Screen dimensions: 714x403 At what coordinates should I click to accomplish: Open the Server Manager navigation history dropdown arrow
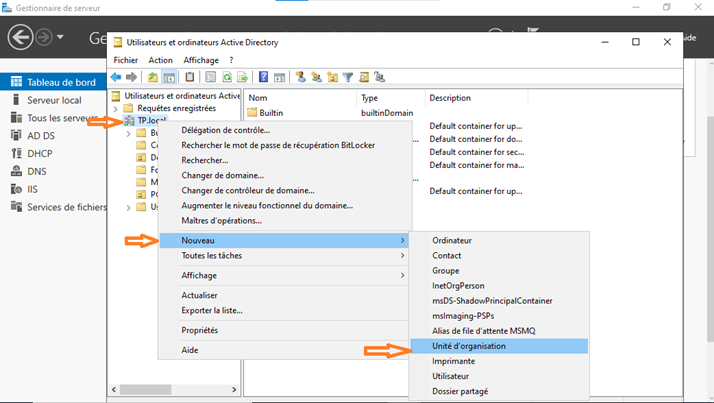(x=60, y=37)
